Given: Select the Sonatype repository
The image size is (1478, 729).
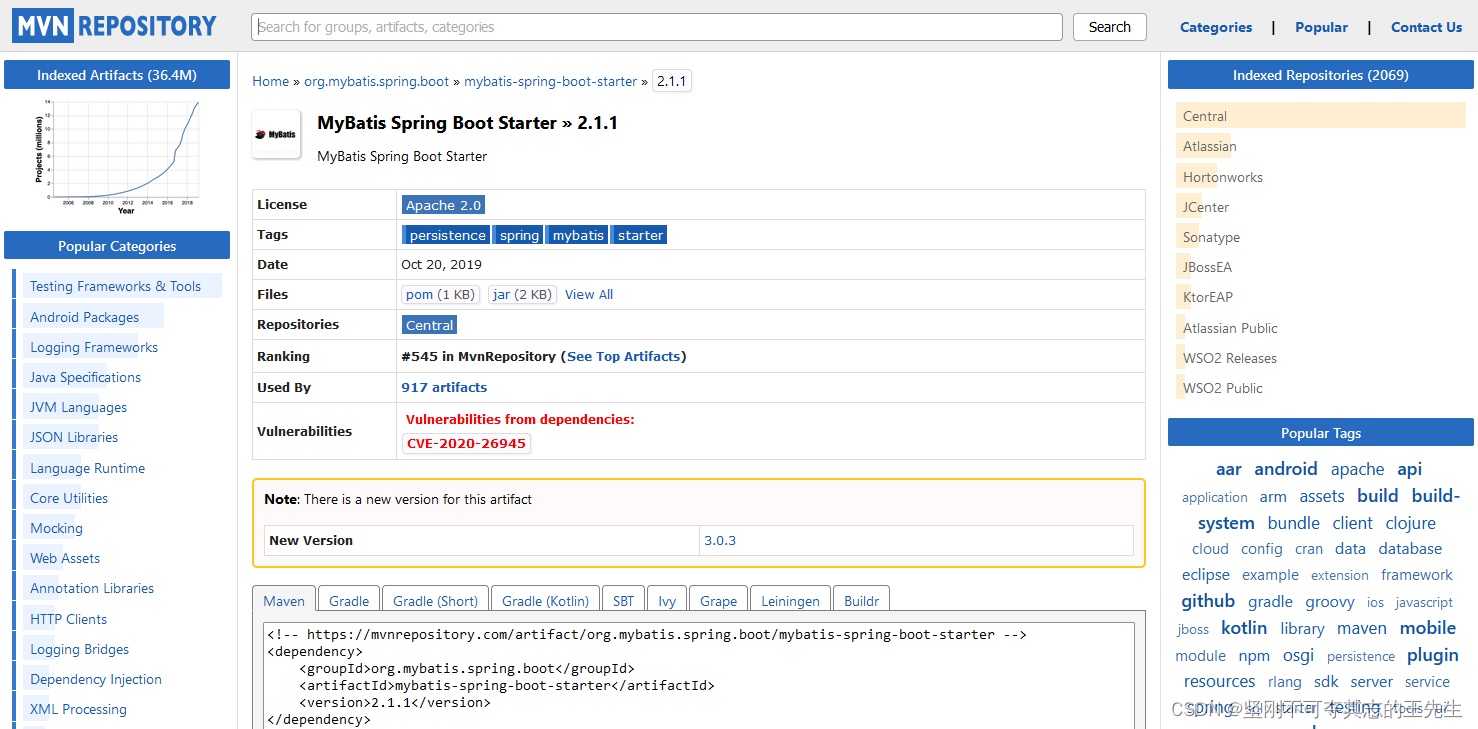Looking at the screenshot, I should [1211, 237].
